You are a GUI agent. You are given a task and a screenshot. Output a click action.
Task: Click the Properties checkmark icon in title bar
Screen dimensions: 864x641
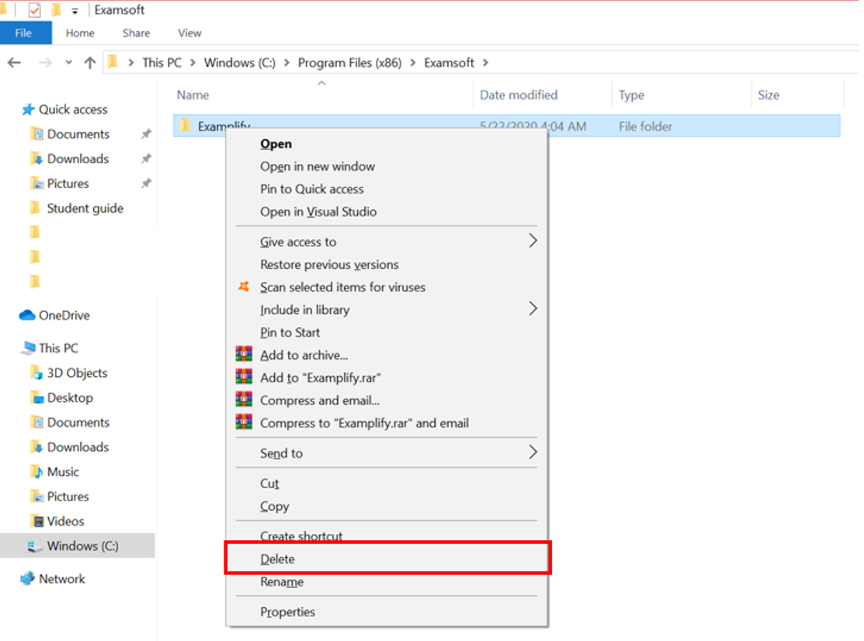pyautogui.click(x=34, y=10)
